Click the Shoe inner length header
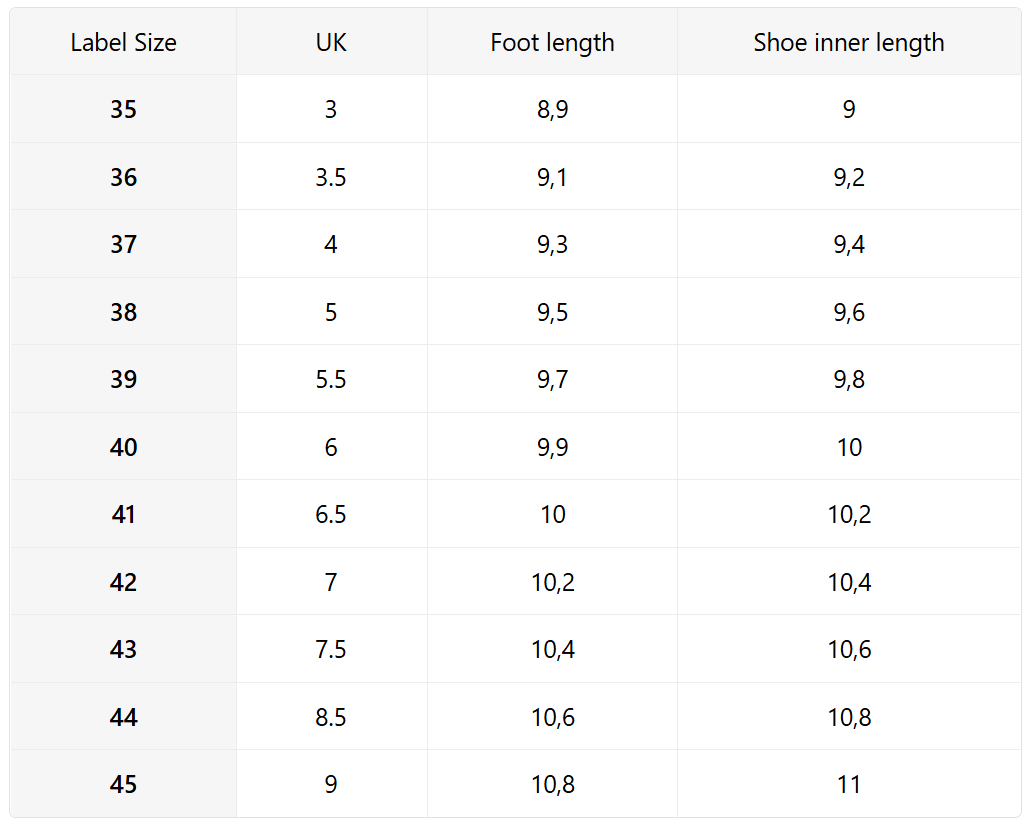This screenshot has height=829, width=1032. [x=848, y=43]
